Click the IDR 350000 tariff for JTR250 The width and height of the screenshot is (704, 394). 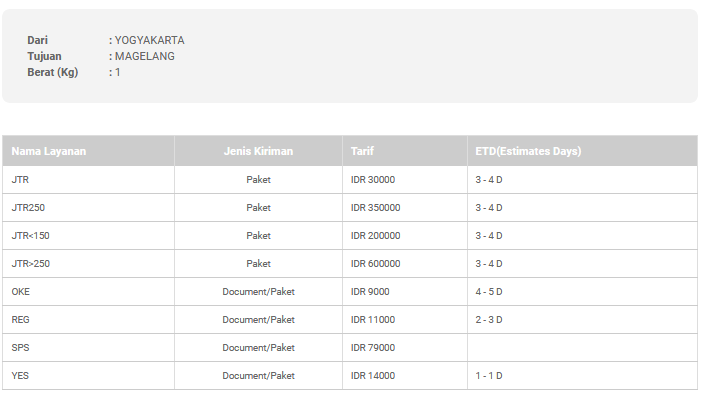(375, 208)
